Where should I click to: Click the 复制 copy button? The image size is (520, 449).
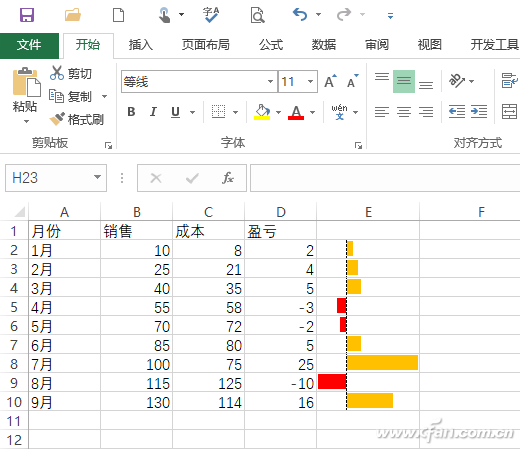70,97
